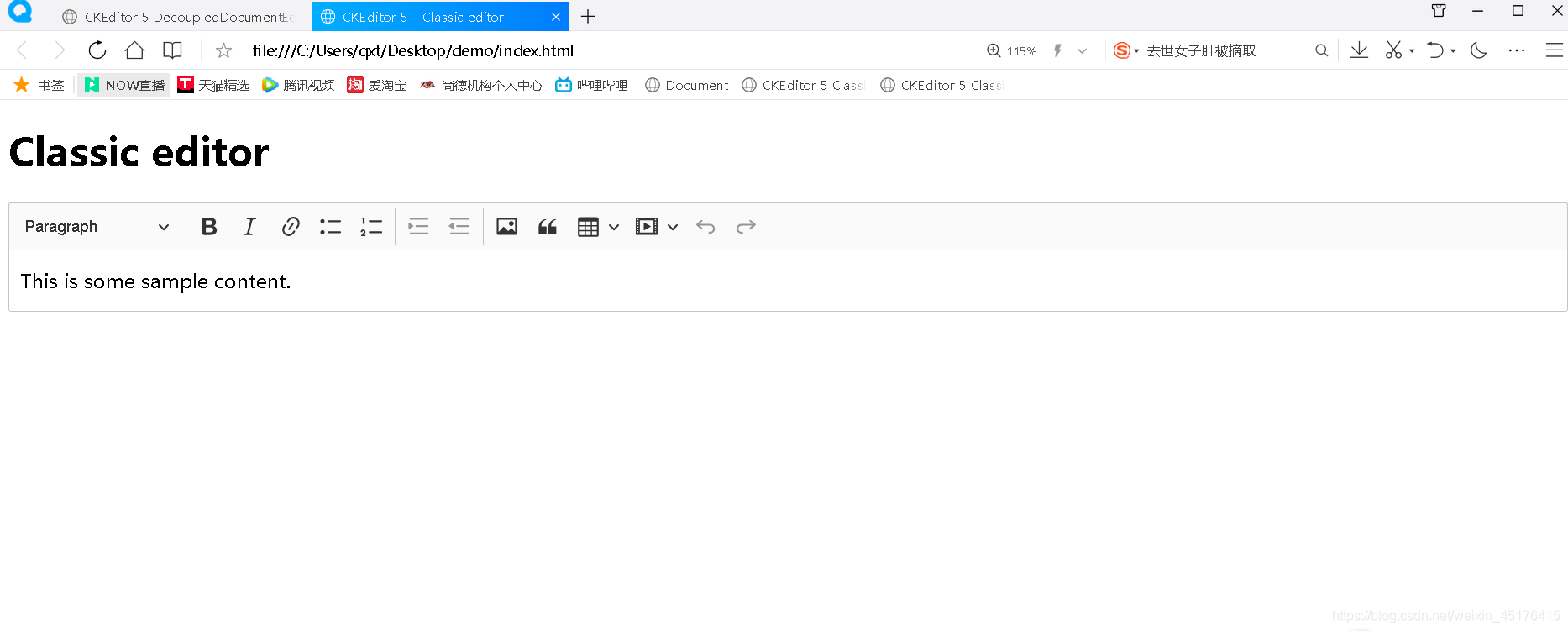This screenshot has width=1568, height=631.
Task: Create a bulleted list
Action: point(331,227)
